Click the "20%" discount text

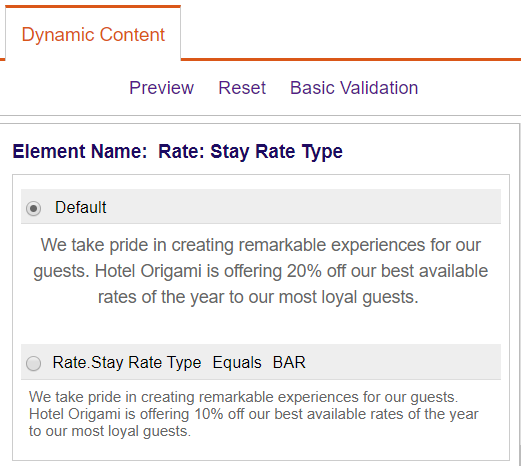[x=304, y=271]
